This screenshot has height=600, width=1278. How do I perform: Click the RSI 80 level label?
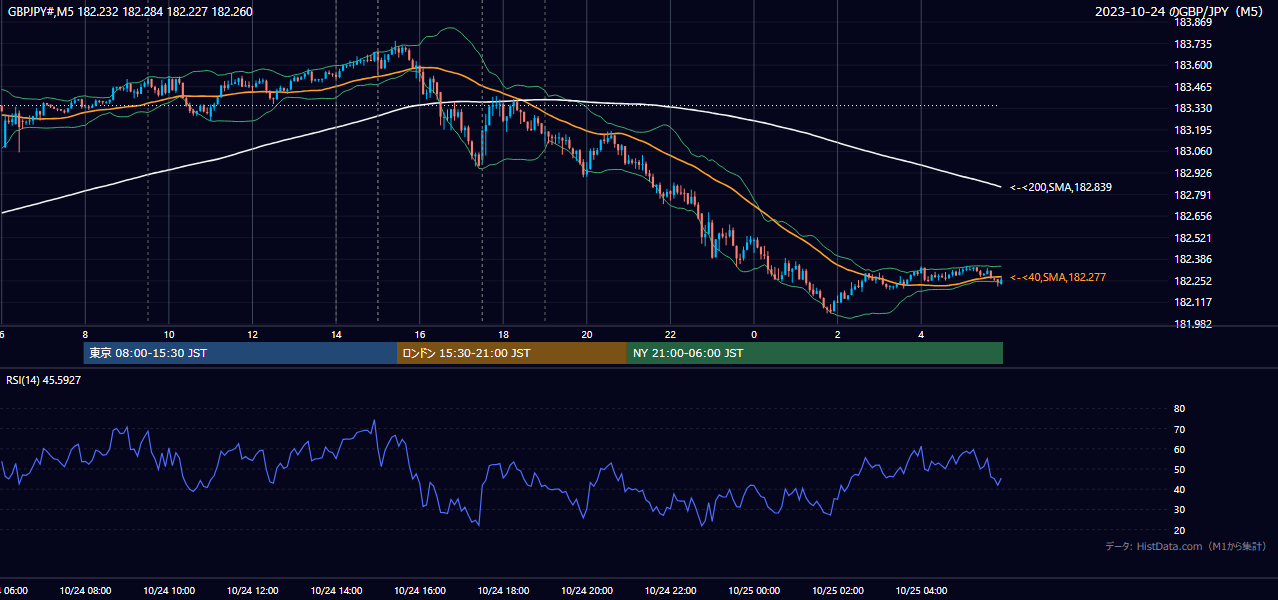(1179, 409)
